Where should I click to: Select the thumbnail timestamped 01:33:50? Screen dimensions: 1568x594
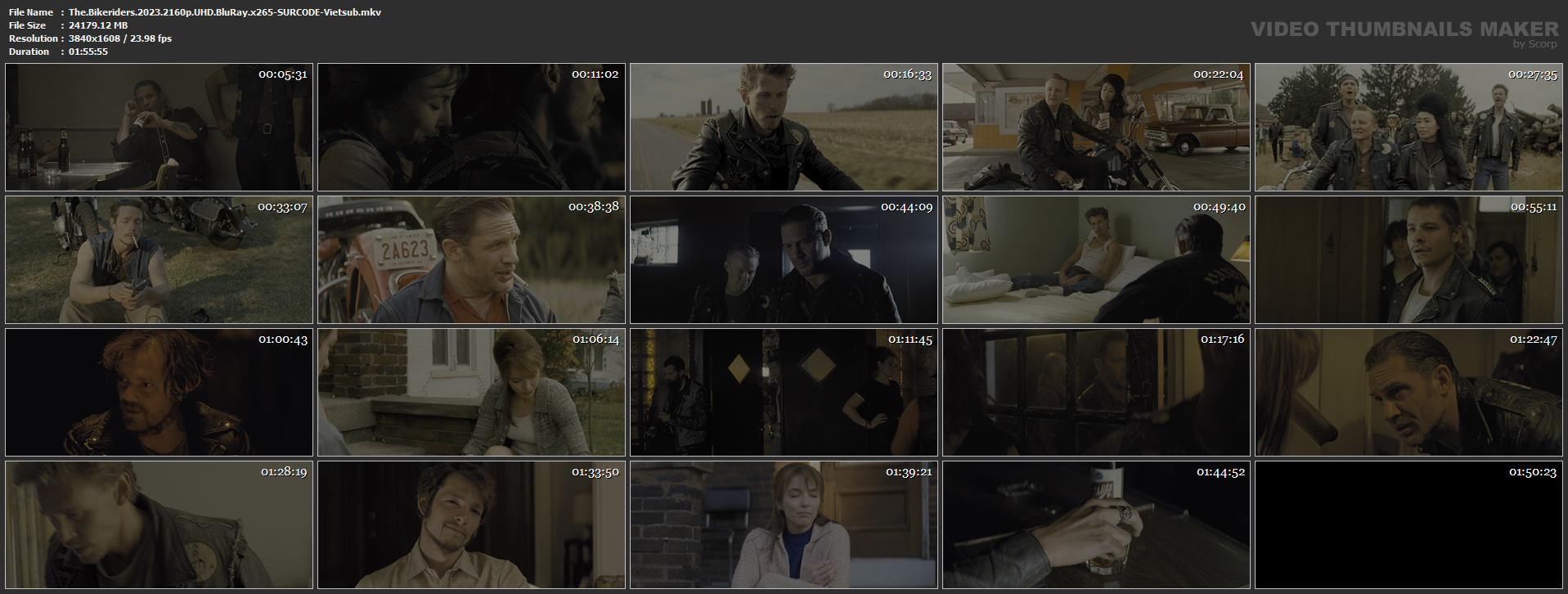point(471,524)
